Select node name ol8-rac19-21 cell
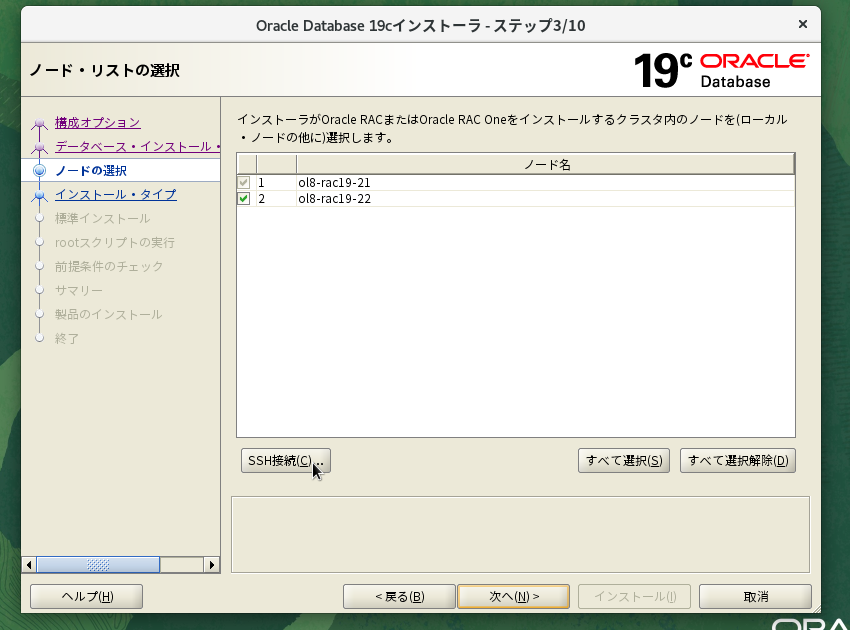850x630 pixels. 545,183
